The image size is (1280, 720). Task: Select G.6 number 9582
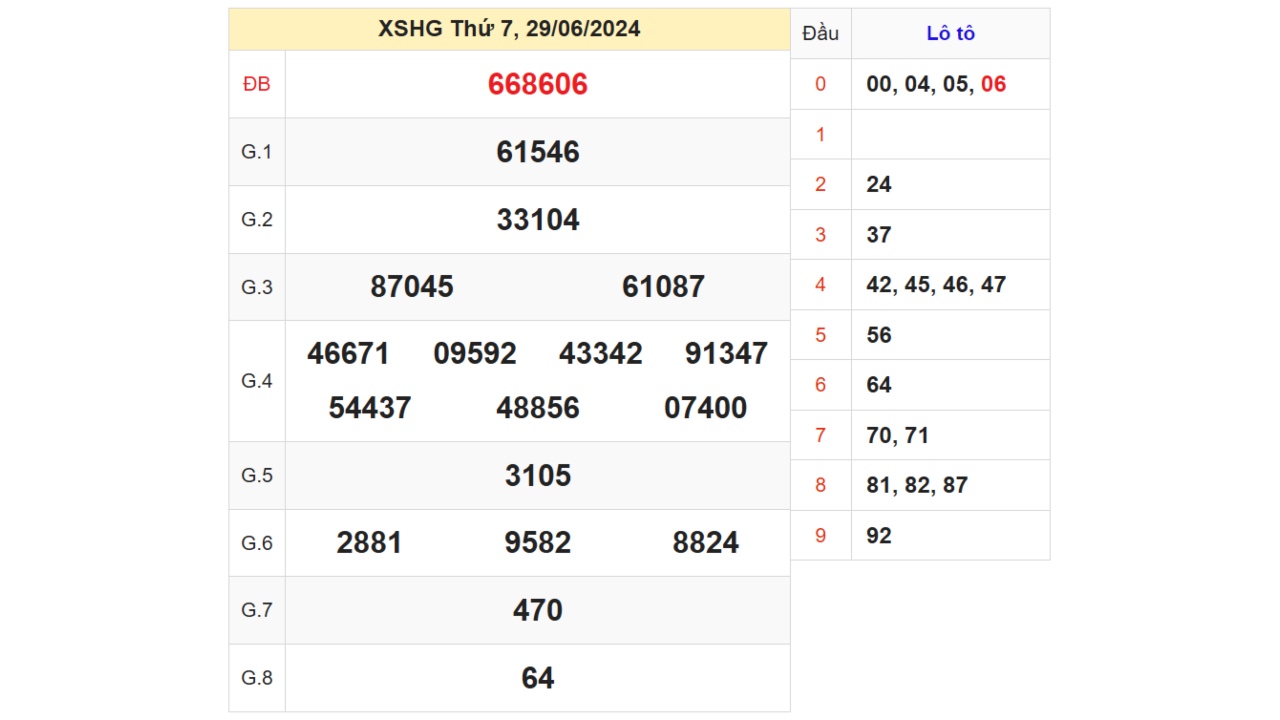click(x=538, y=543)
